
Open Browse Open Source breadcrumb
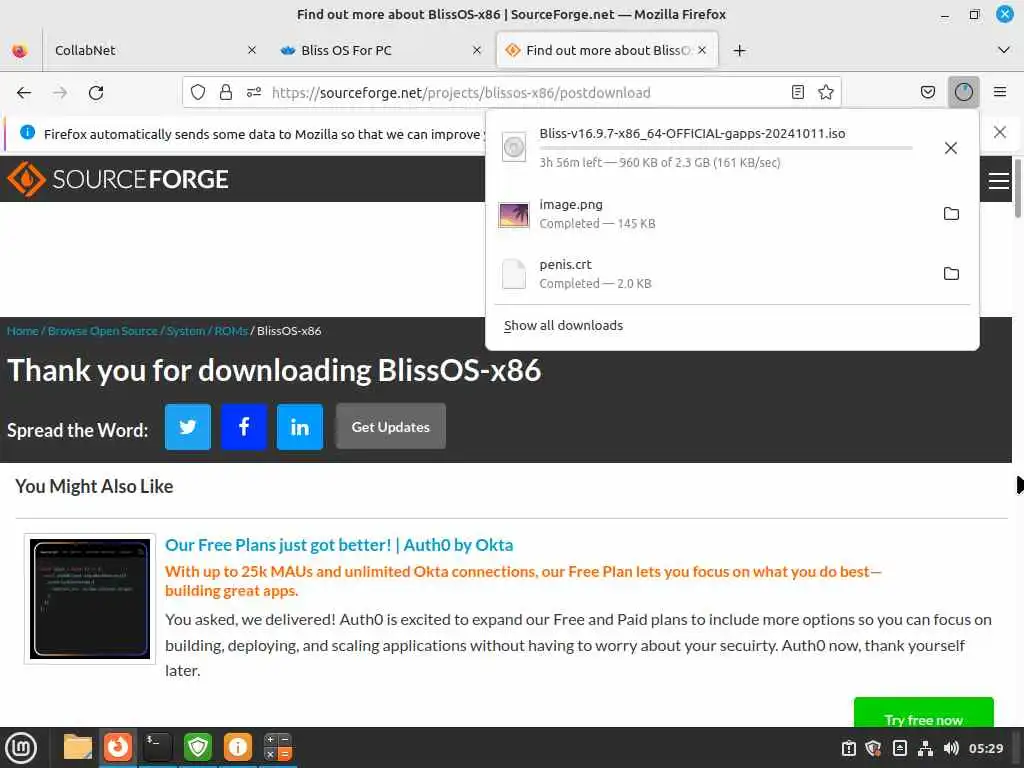(103, 331)
